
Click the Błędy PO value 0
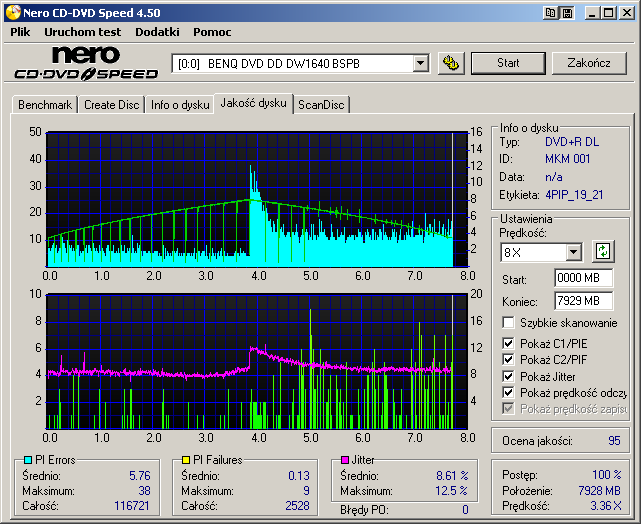(x=465, y=510)
